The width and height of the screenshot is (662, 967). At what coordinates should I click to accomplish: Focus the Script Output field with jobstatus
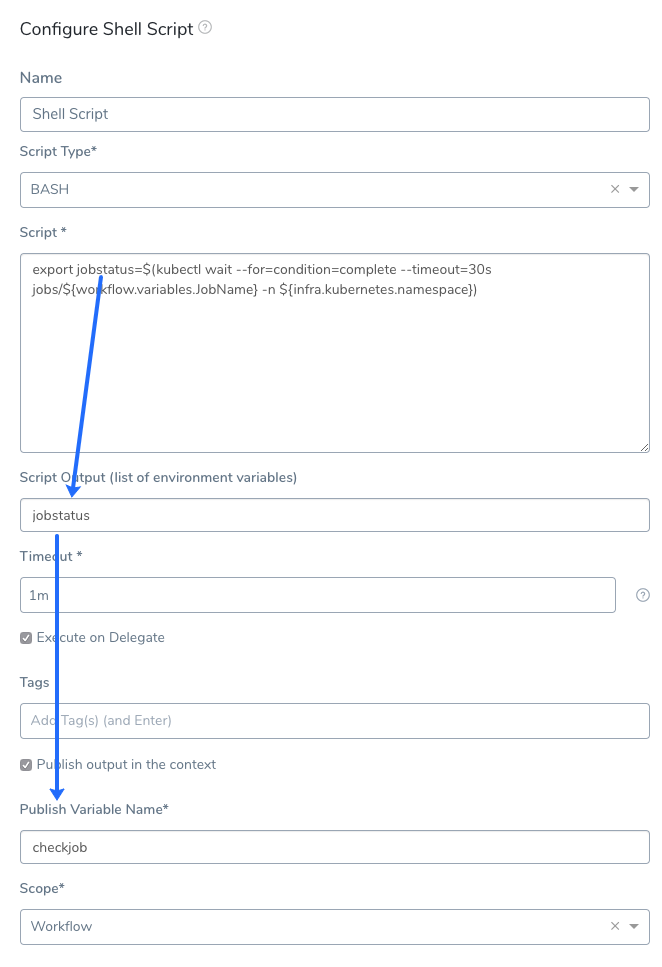pos(334,515)
